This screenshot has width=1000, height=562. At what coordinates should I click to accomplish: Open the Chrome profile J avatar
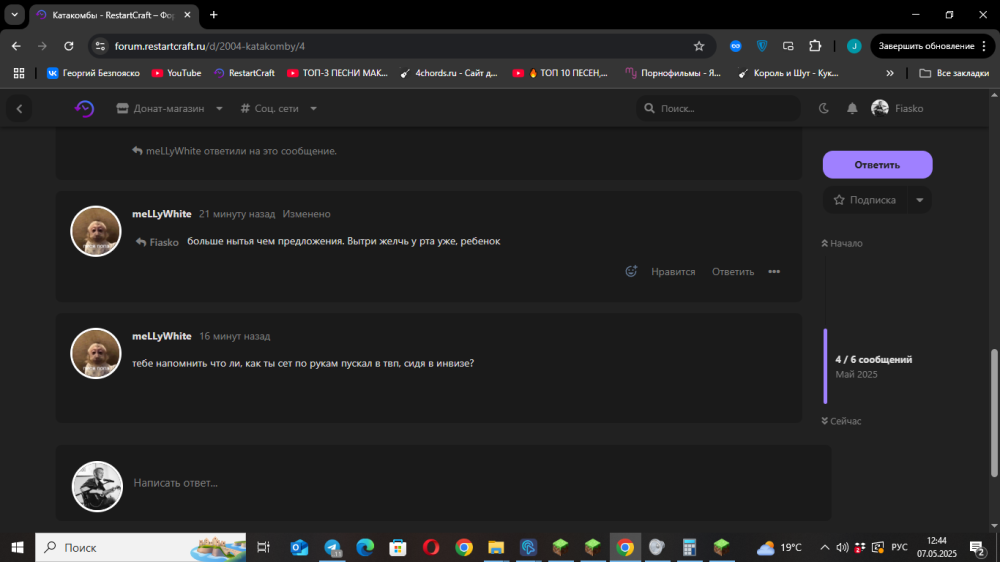(854, 46)
